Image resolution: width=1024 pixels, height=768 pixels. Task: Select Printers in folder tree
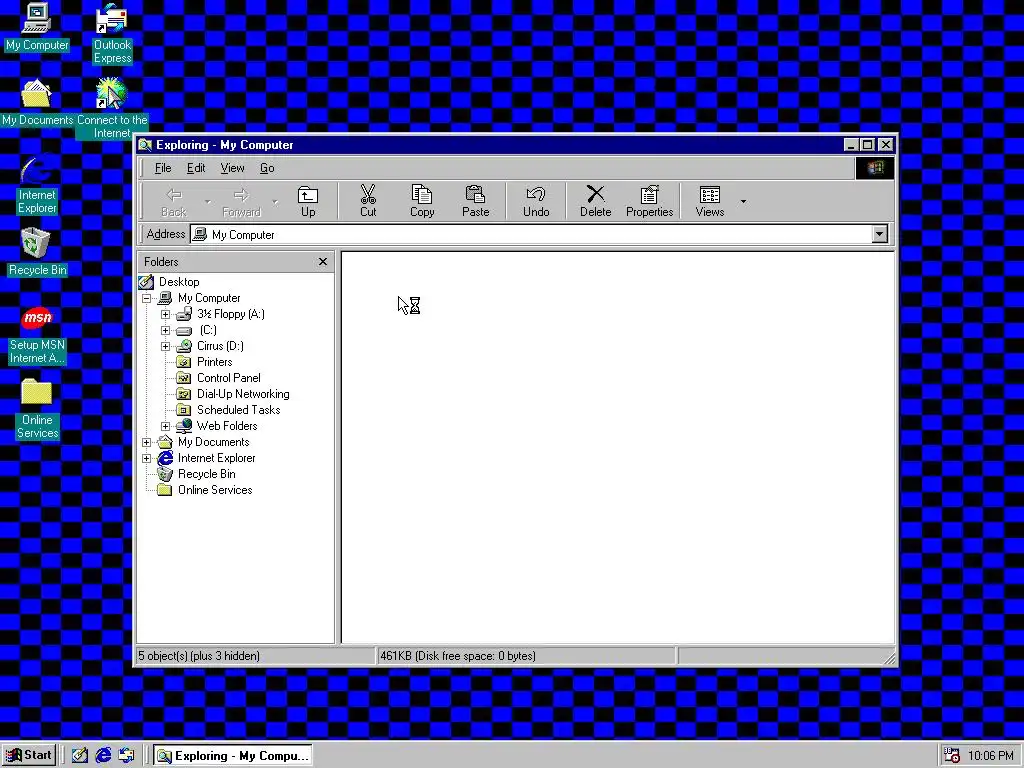point(214,362)
